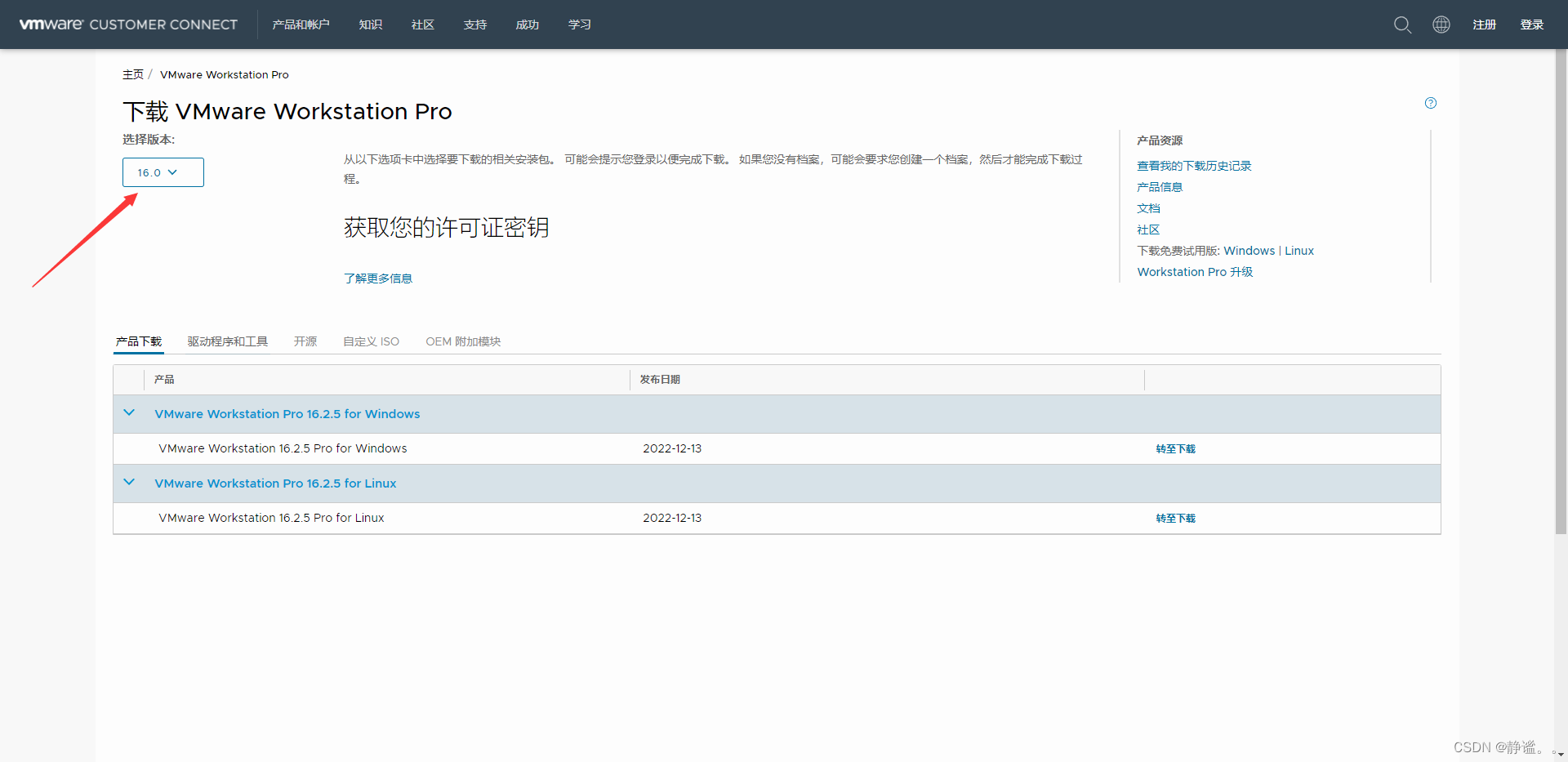
Task: Click the scrollbar down arrow
Action: tap(1561, 755)
